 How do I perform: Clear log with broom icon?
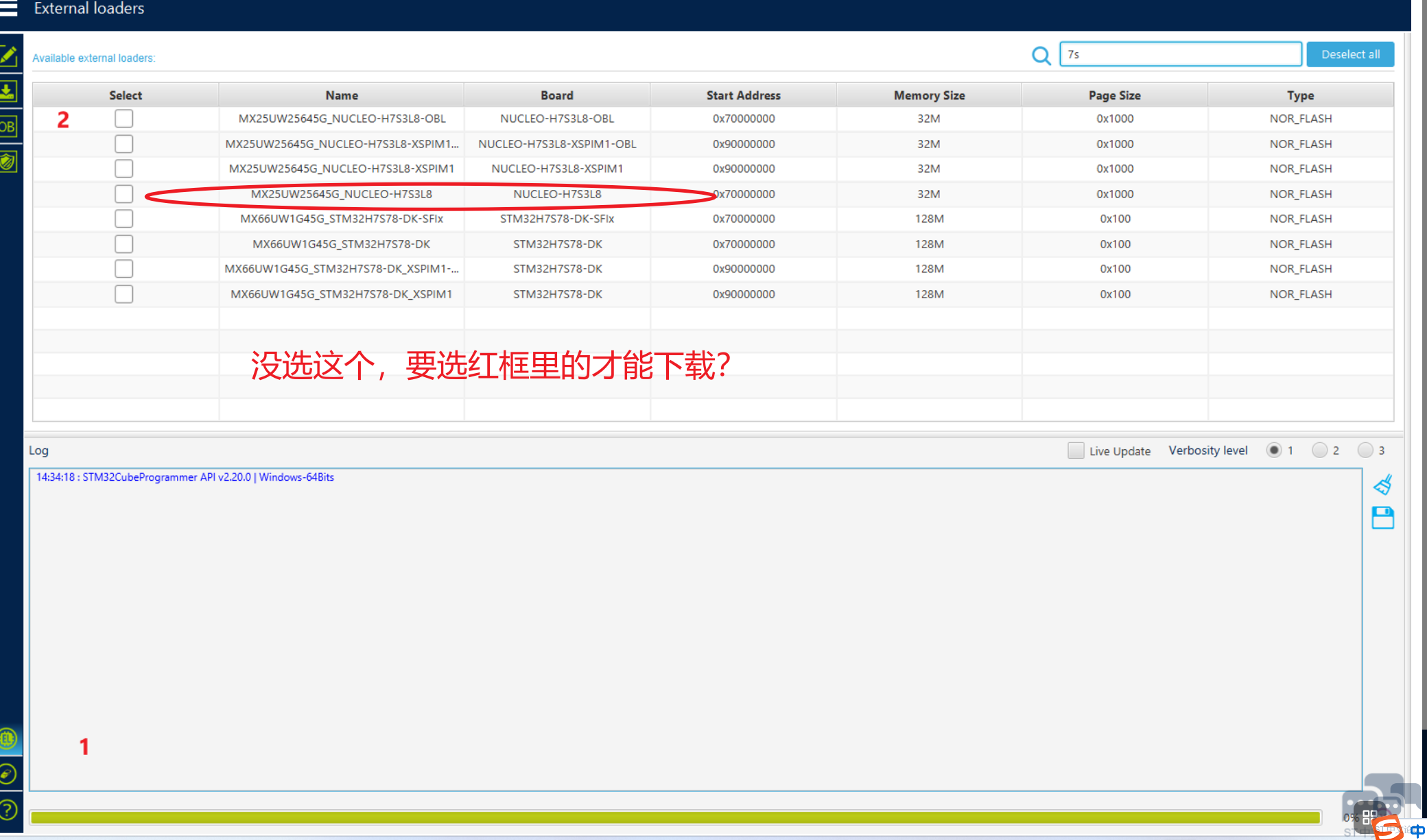point(1382,485)
